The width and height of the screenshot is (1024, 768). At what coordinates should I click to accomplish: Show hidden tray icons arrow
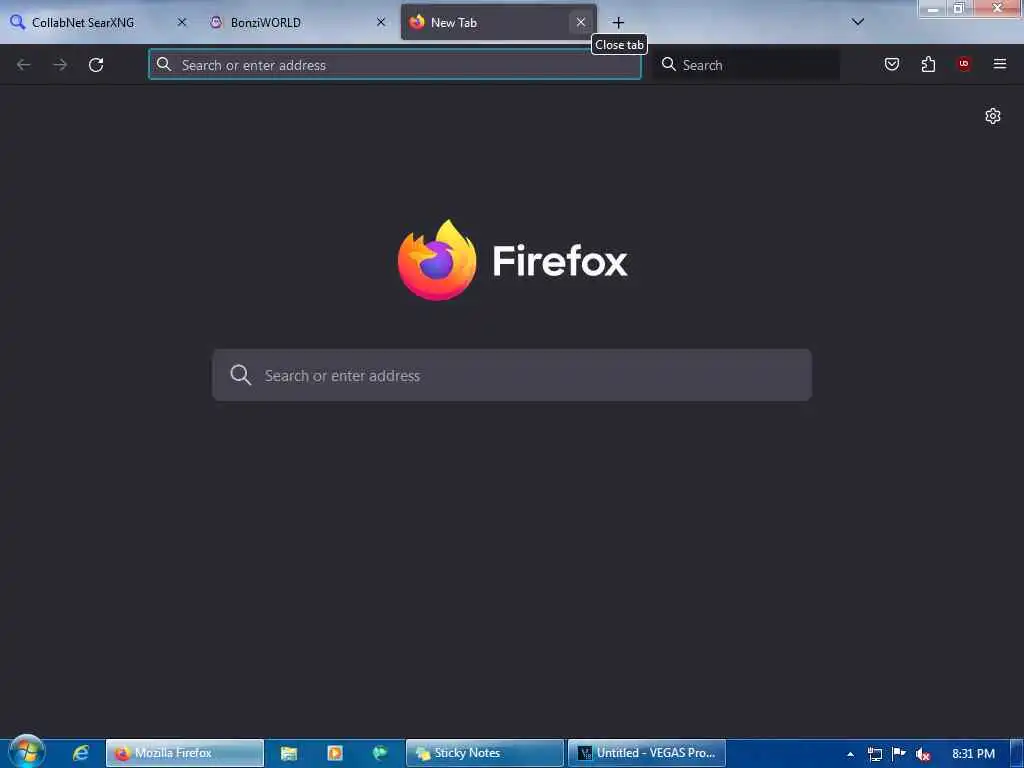click(x=850, y=754)
